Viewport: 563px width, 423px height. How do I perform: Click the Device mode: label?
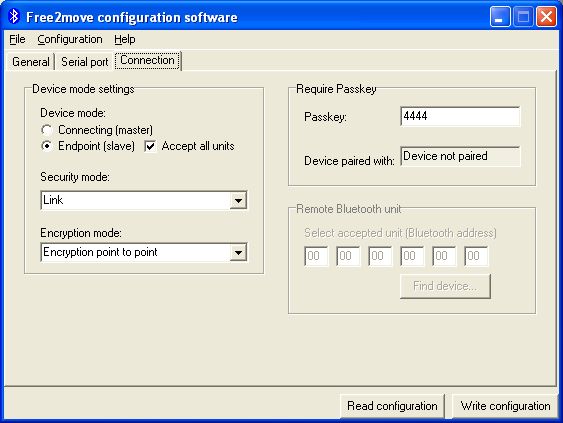(x=73, y=113)
